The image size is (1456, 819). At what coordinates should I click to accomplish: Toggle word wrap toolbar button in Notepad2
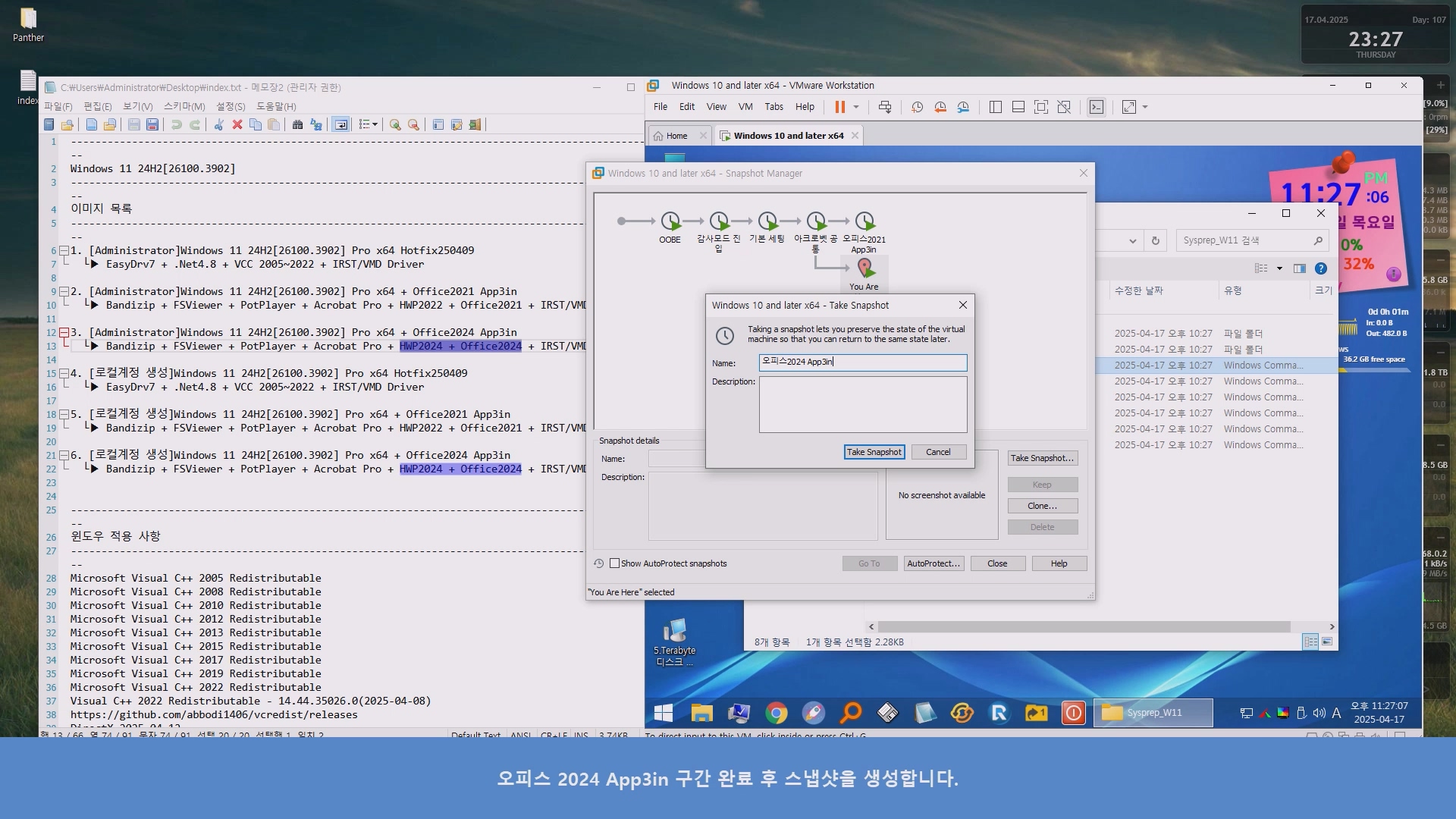pyautogui.click(x=341, y=124)
